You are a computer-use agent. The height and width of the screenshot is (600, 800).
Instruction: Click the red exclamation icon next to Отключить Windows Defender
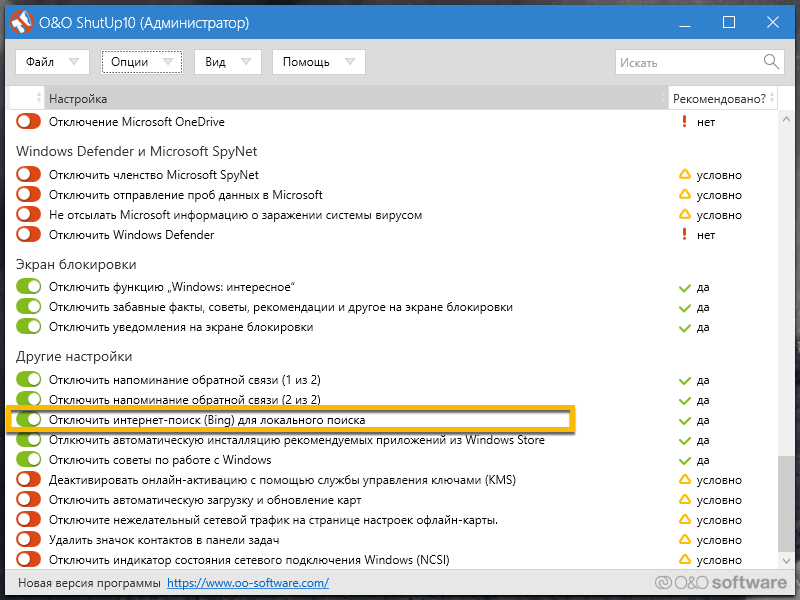click(x=685, y=235)
